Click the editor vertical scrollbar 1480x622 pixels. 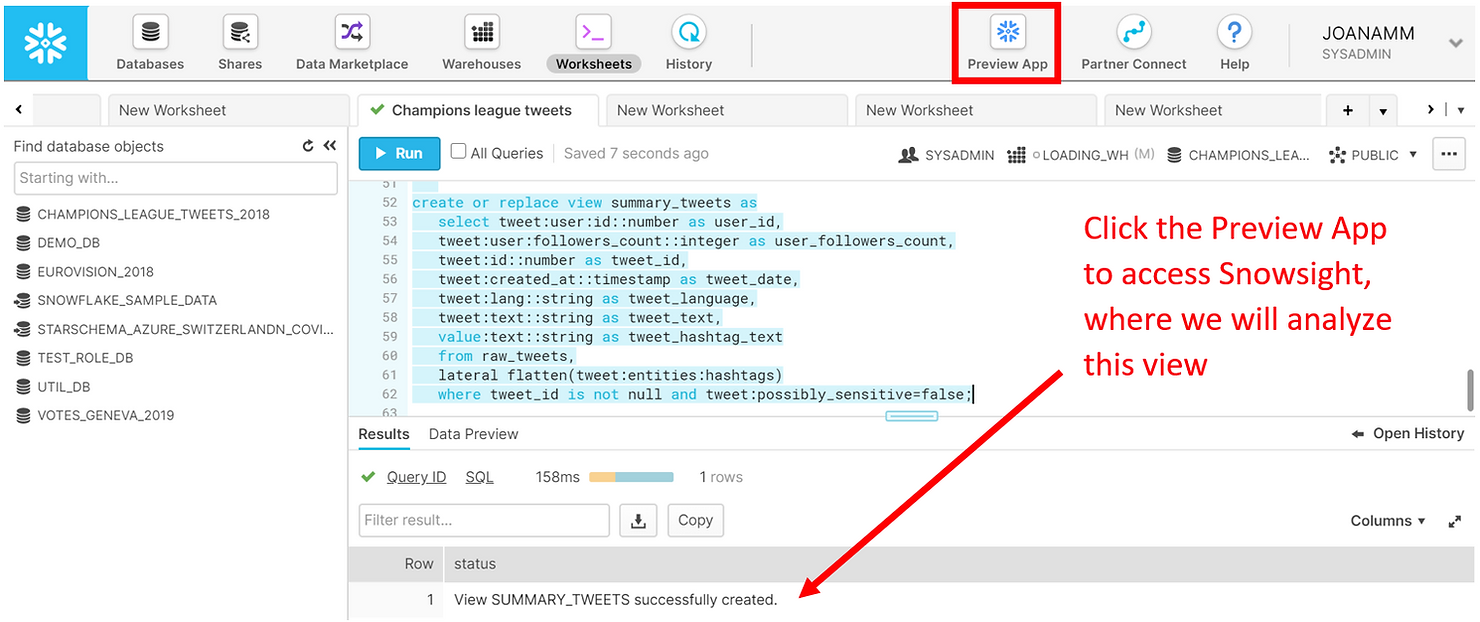click(1470, 390)
